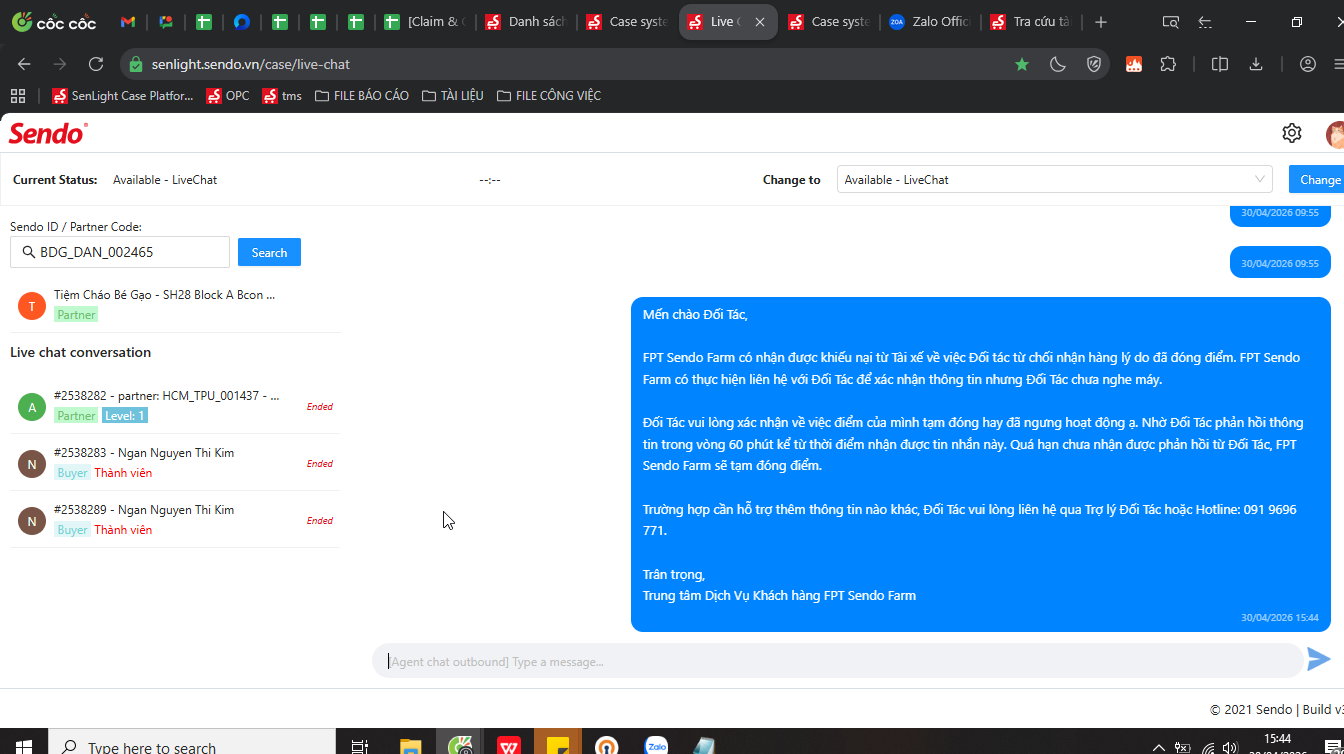Open the FILE BÁO CÁO bookmark folder
The image size is (1344, 754).
(361, 96)
